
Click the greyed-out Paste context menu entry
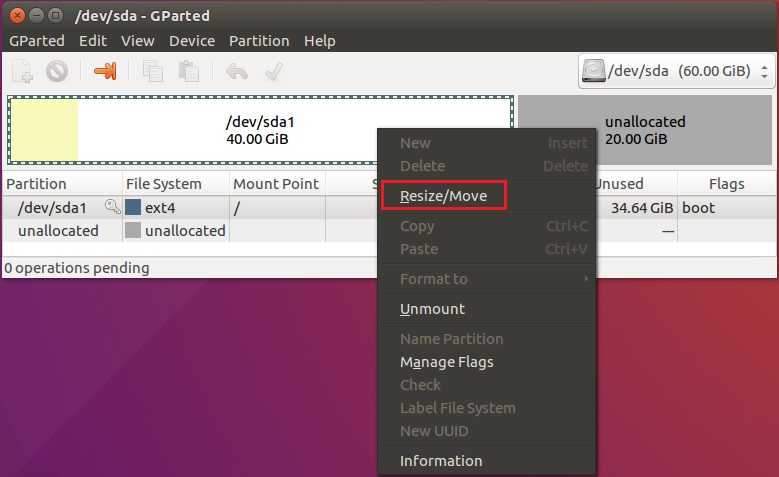(487, 248)
